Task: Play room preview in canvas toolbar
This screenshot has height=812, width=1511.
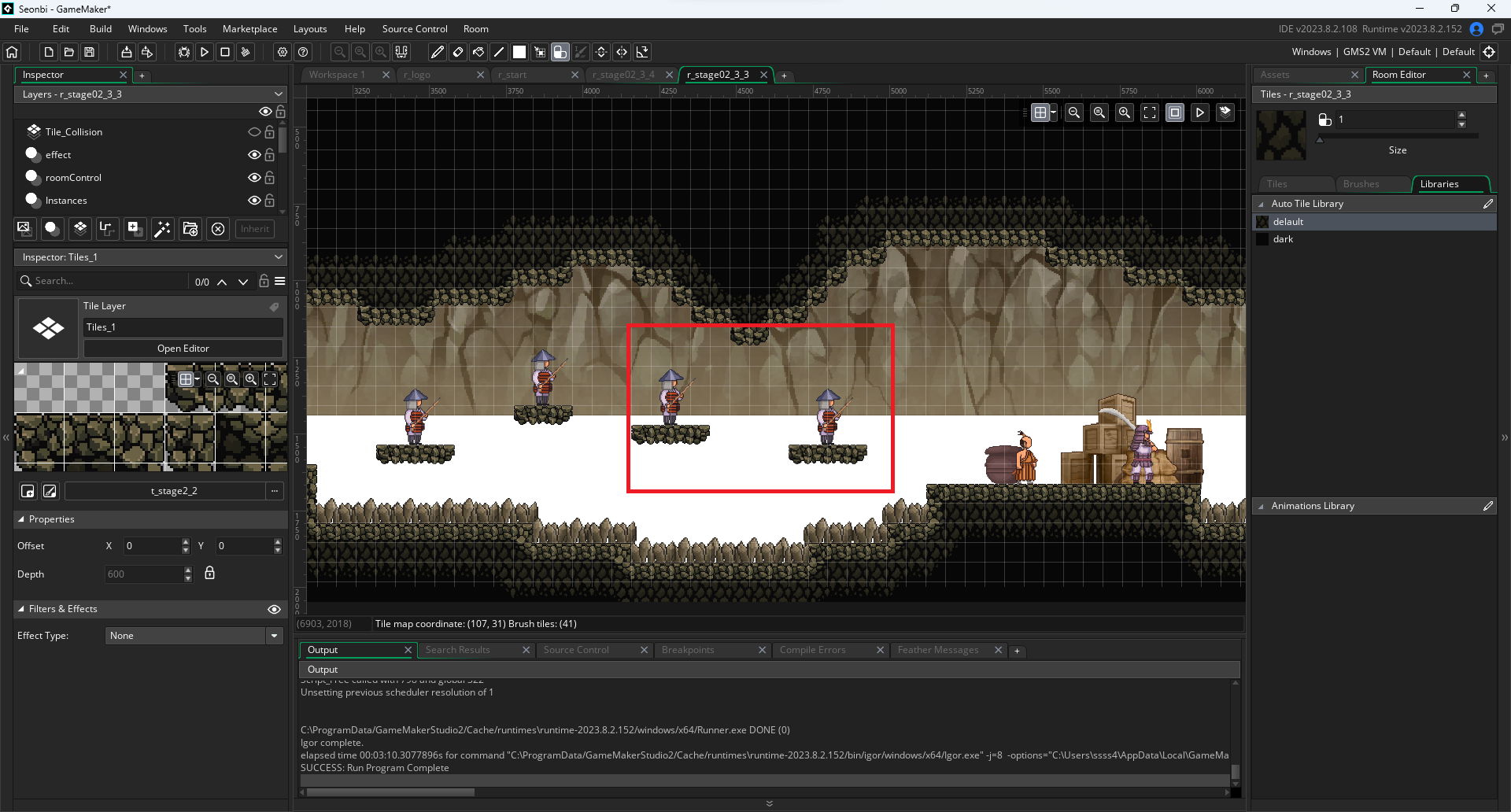Action: pos(1199,113)
